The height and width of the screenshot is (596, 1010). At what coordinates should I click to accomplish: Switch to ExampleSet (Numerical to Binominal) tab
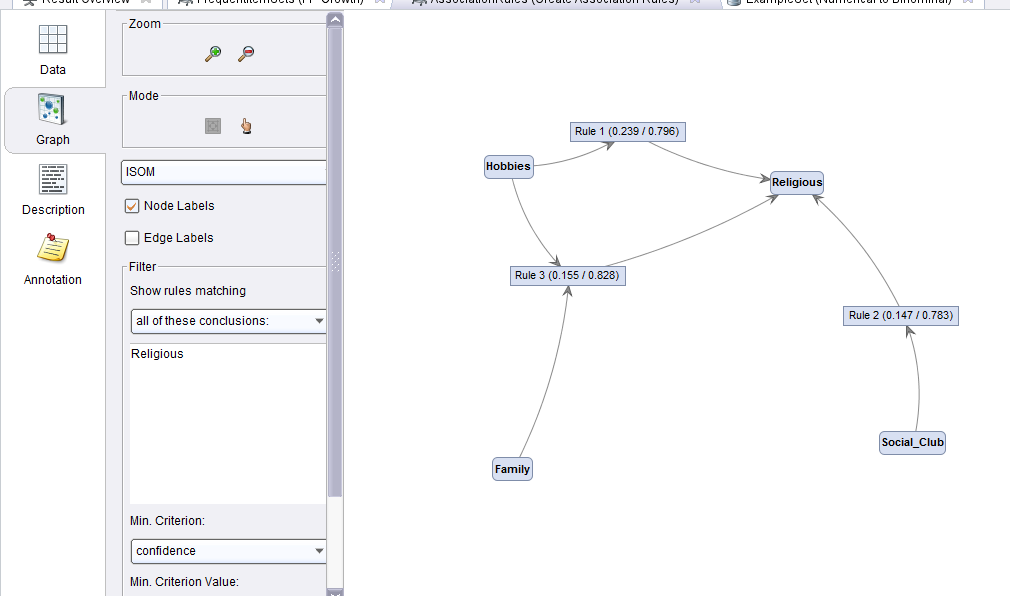(849, 3)
